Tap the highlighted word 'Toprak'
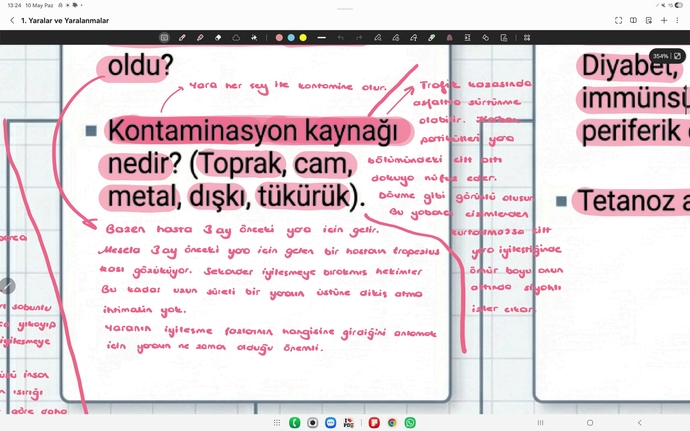 (242, 164)
